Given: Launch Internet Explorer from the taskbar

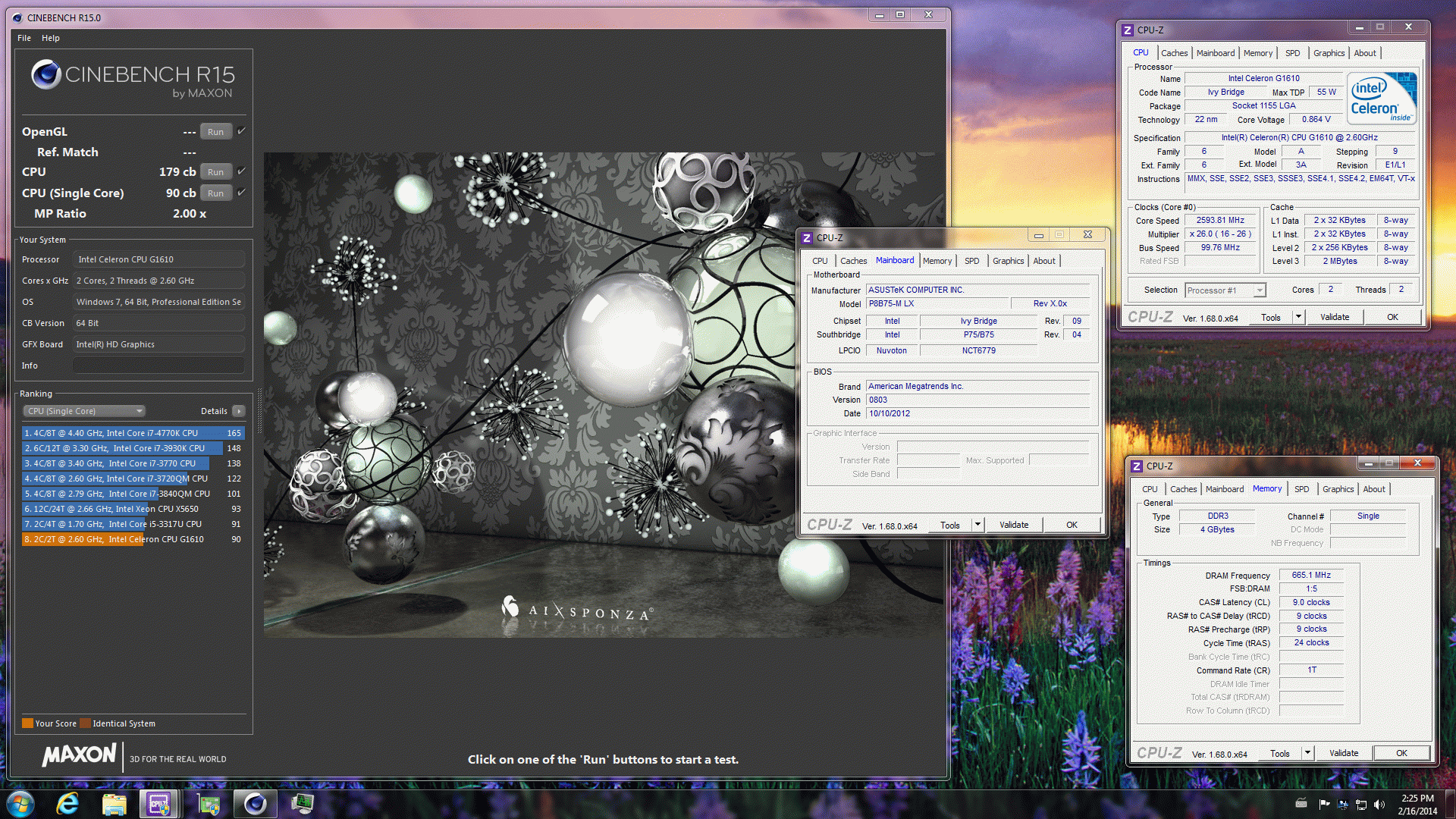Looking at the screenshot, I should (67, 804).
